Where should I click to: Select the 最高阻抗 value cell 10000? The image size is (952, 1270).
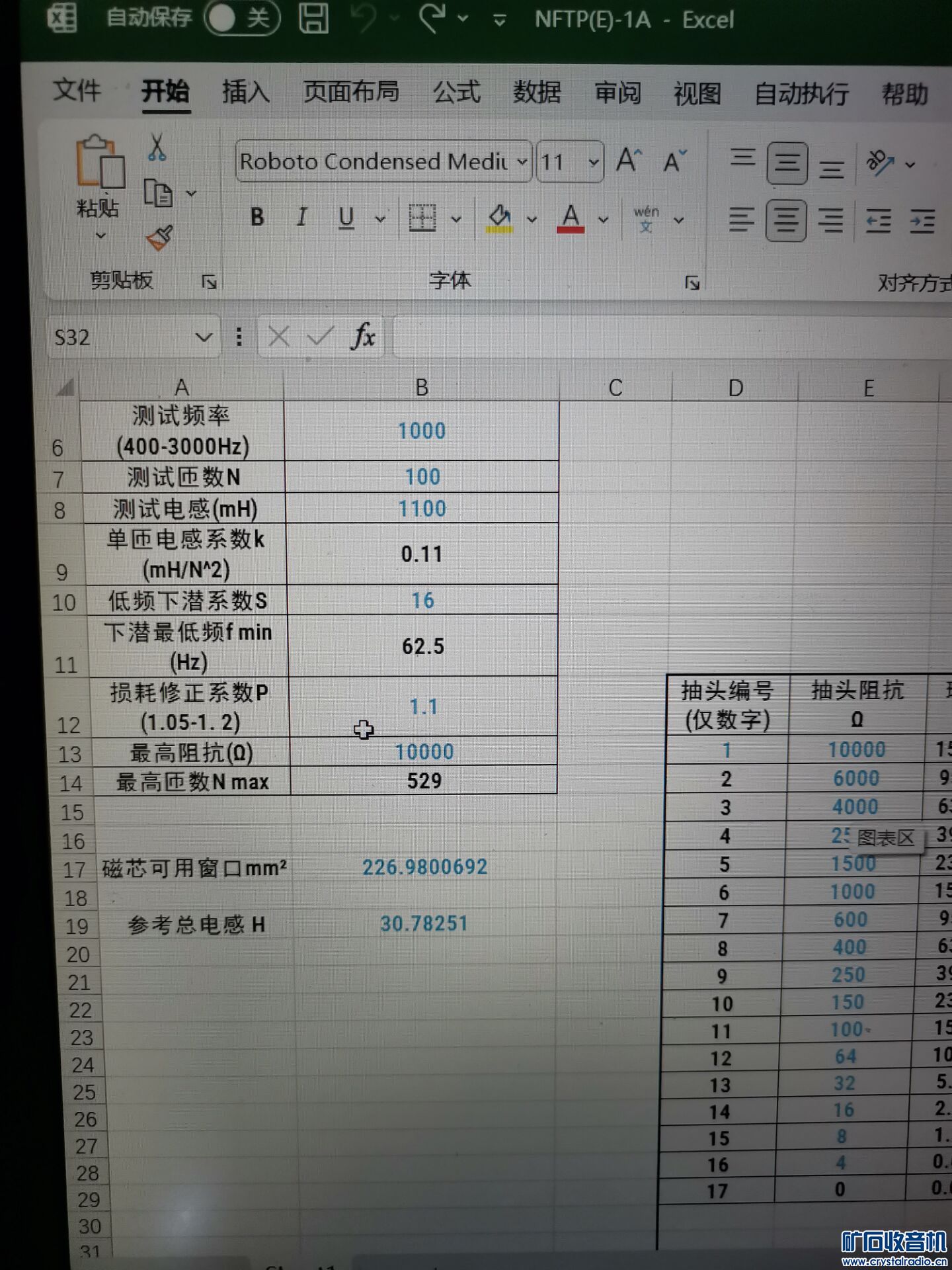tap(424, 752)
